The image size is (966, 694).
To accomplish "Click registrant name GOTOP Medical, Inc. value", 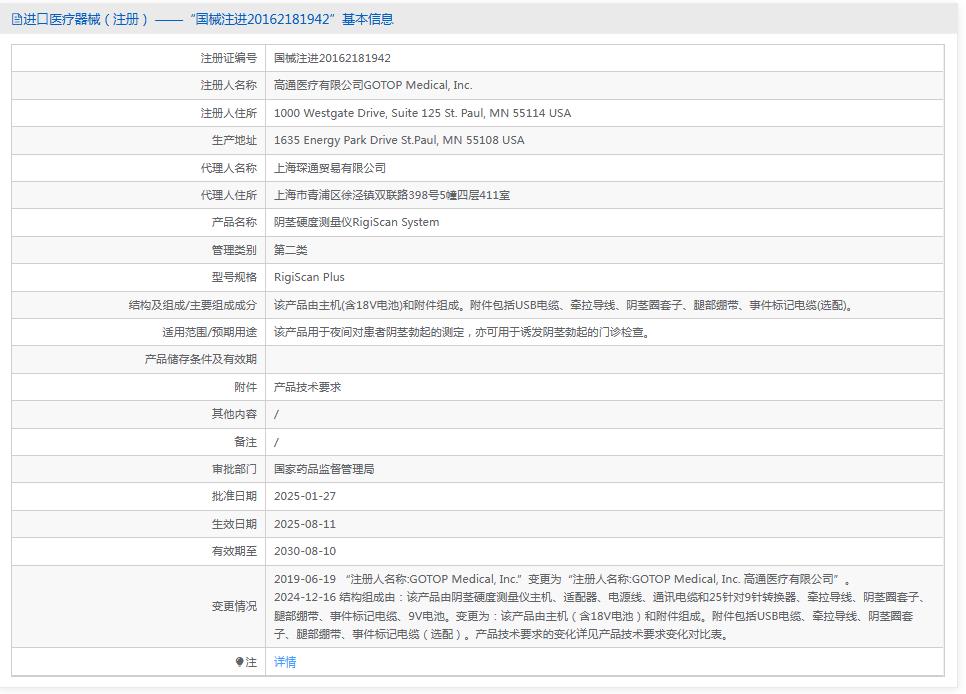I will point(373,86).
